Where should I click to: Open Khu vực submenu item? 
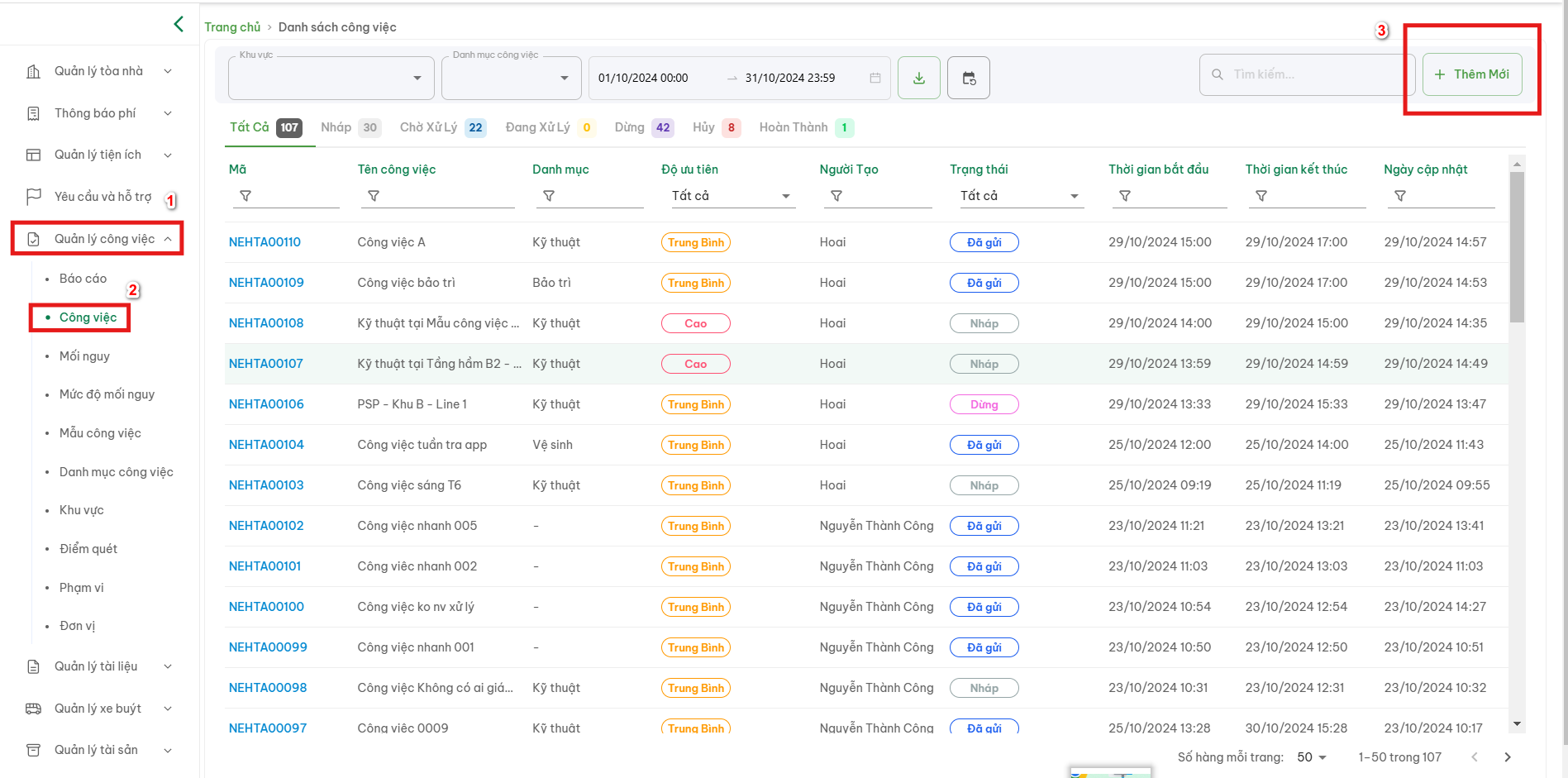82,510
